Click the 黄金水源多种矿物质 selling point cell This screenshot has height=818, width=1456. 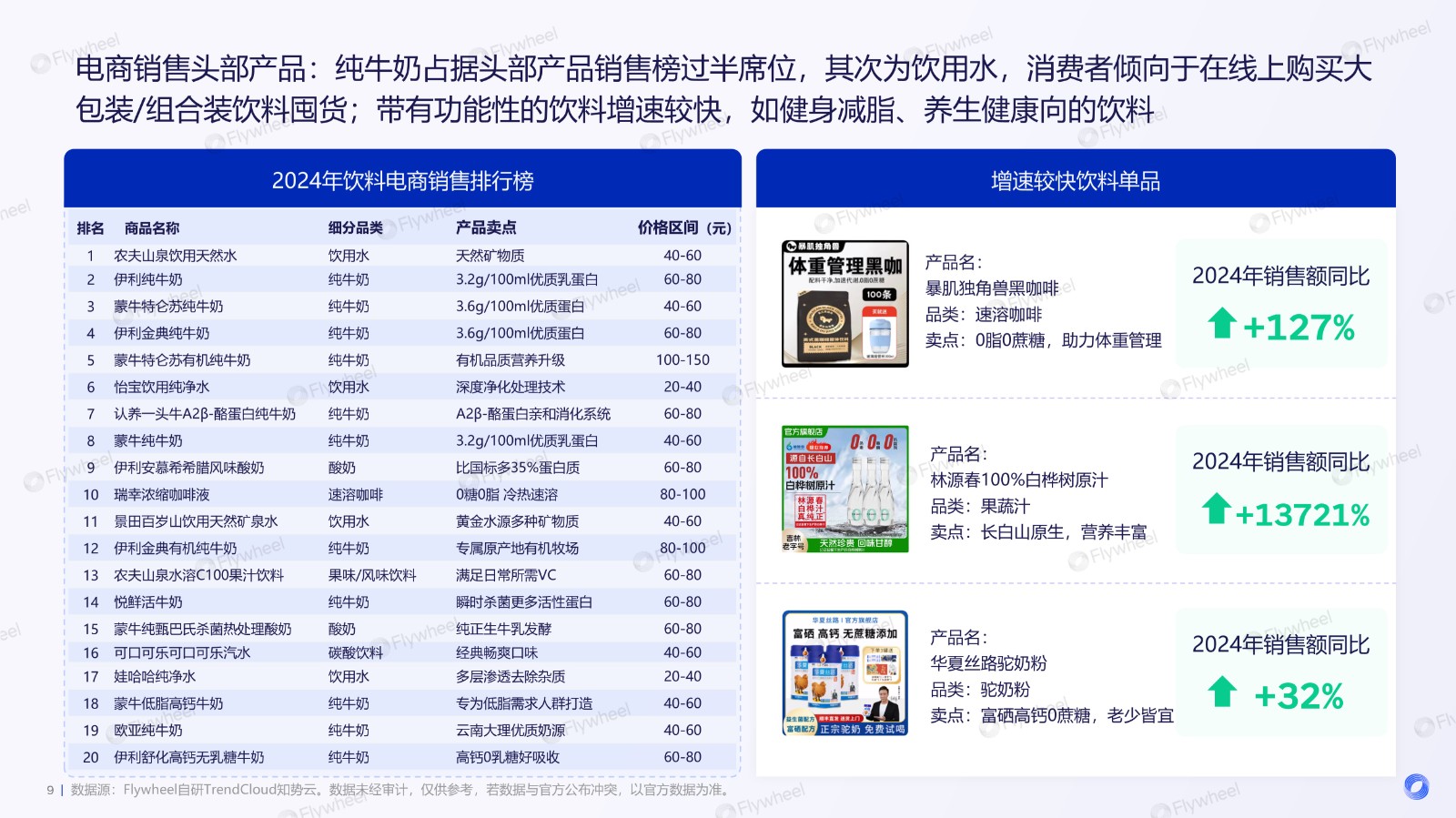click(x=517, y=521)
